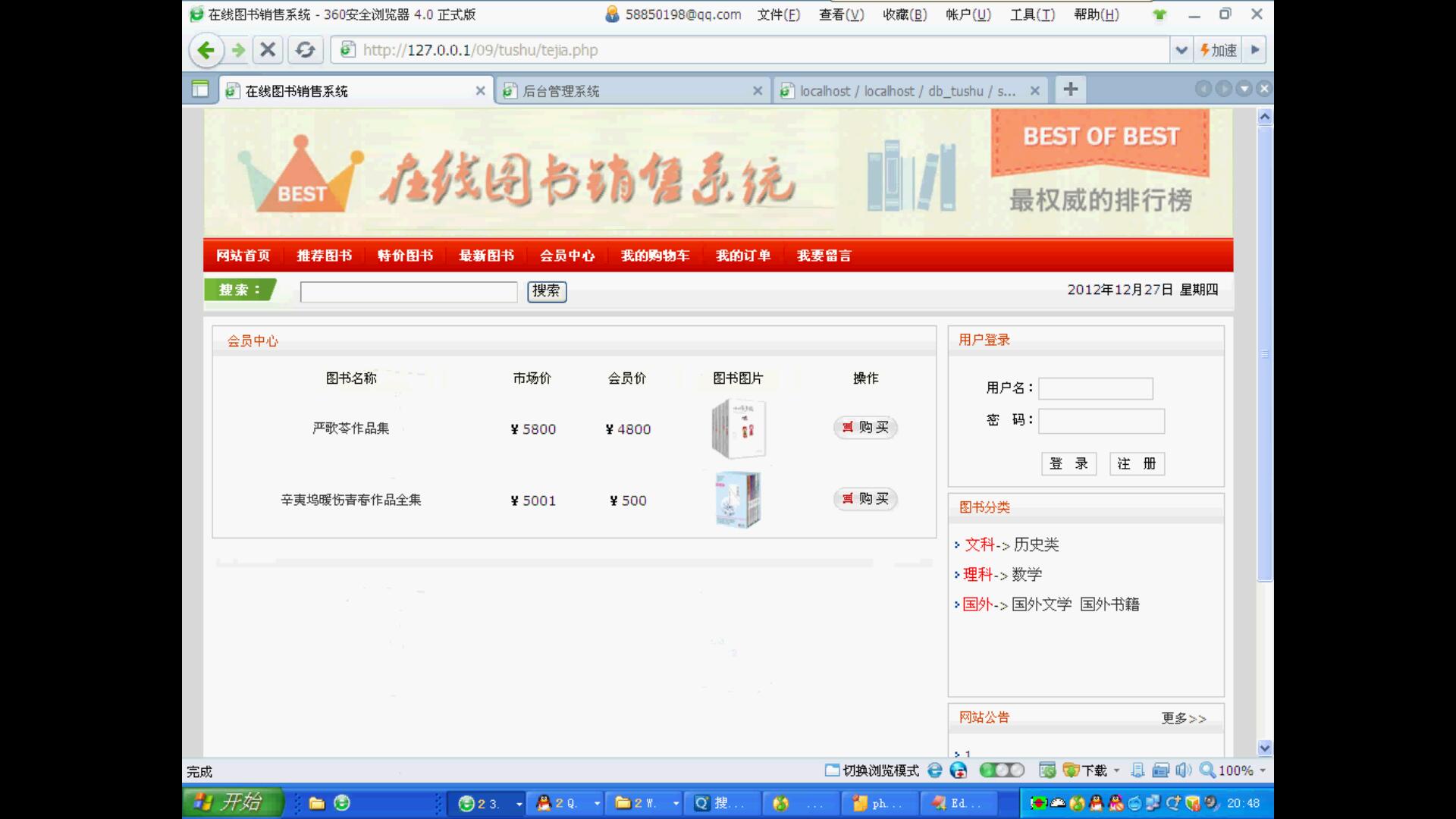
Task: Open the 国外书籍 book category
Action: pyautogui.click(x=1109, y=604)
